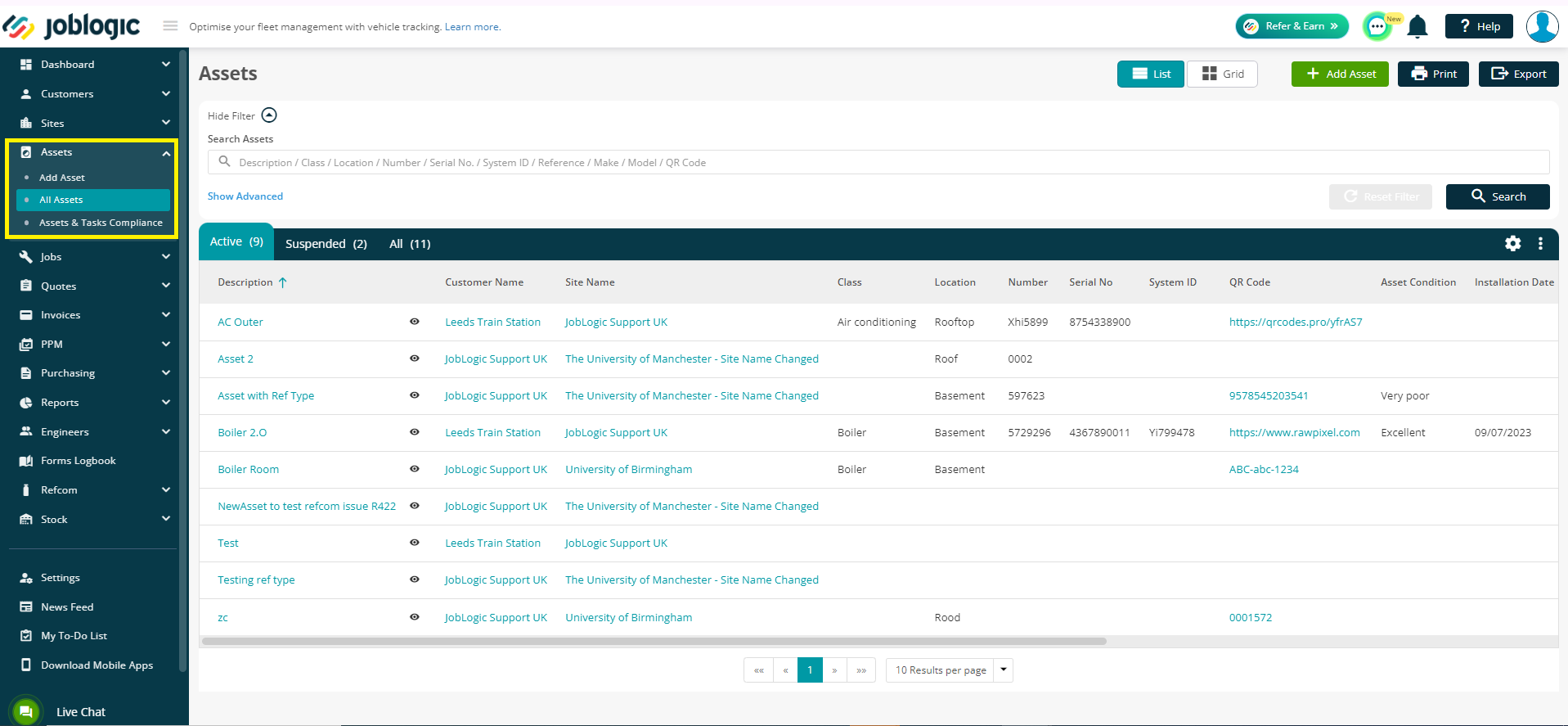Screen dimensions: 1568x726
Task: Open Download Mobile Apps
Action: [97, 665]
